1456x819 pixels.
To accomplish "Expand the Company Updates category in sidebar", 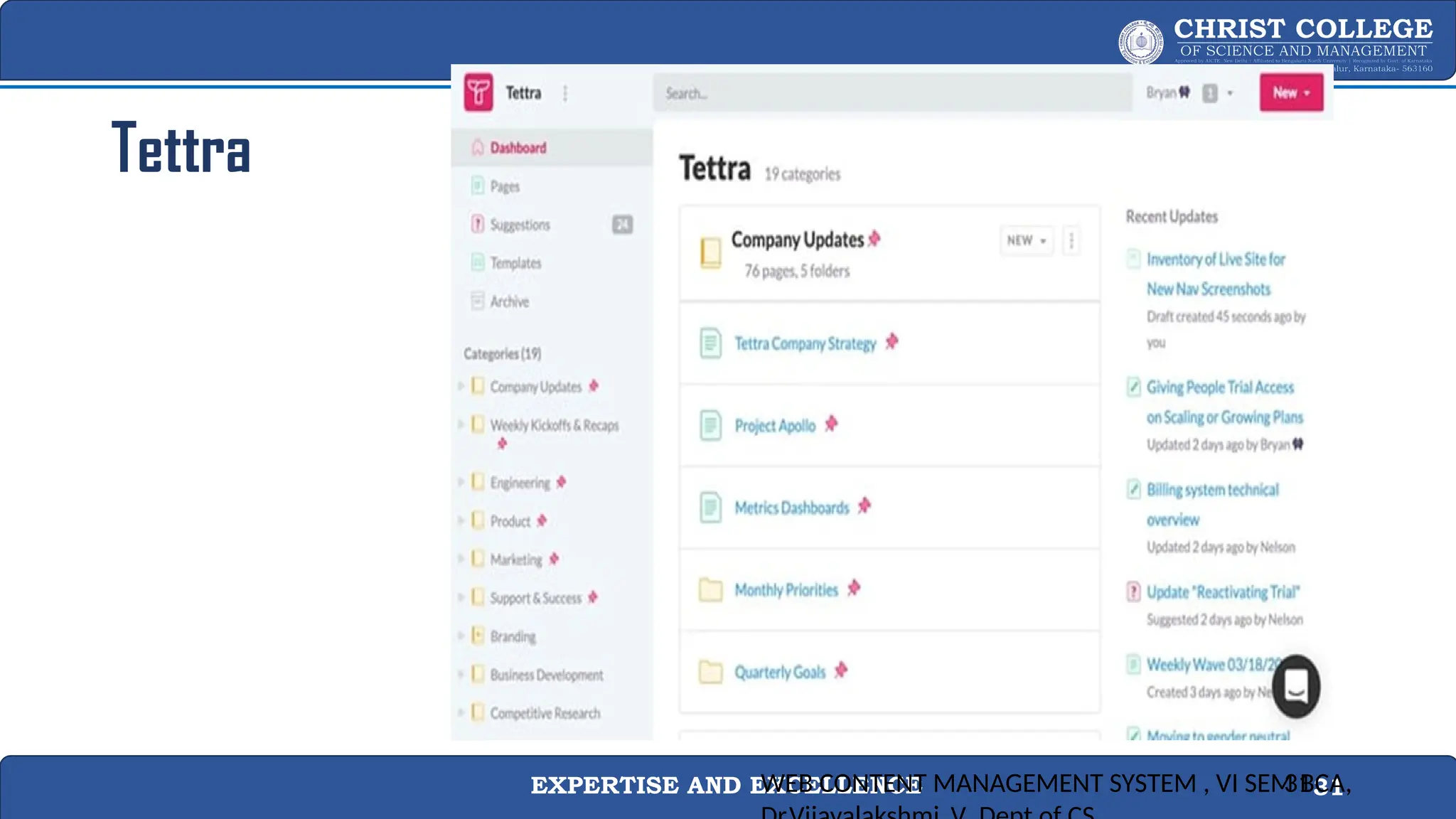I will [461, 386].
